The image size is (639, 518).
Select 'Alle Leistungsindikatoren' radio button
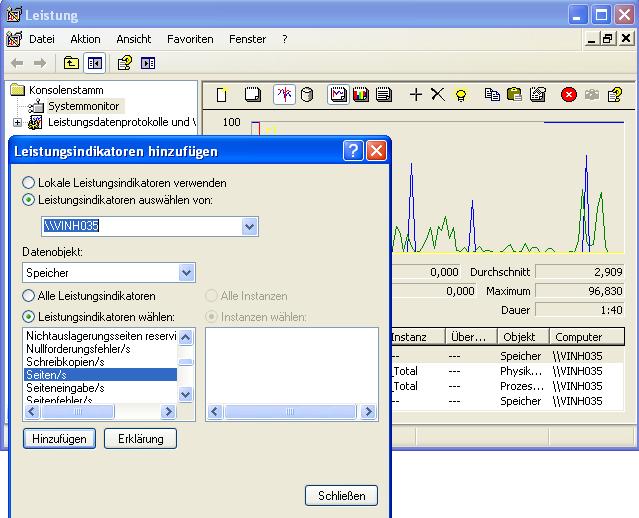pos(29,296)
